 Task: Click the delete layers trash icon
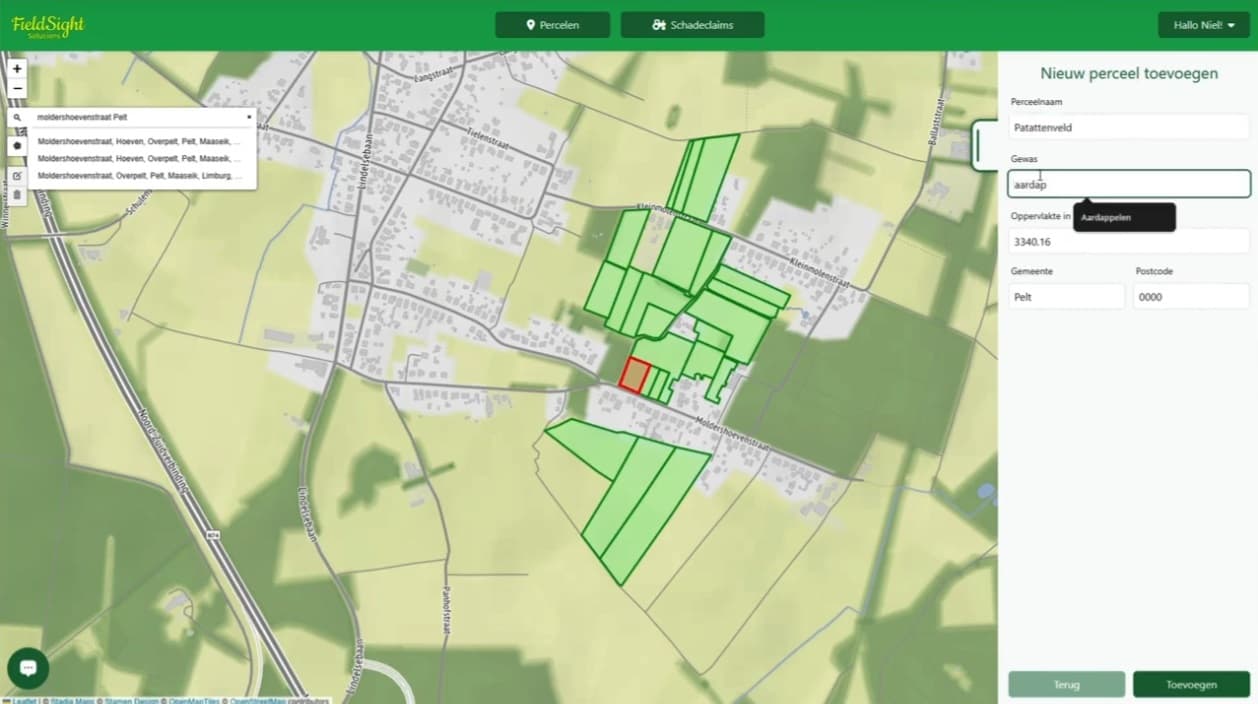click(17, 194)
